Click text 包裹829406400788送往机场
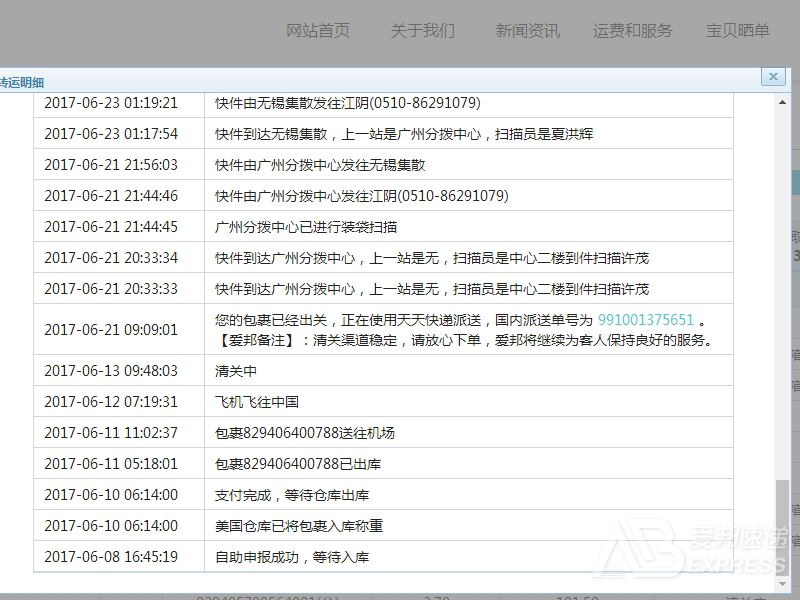 305,433
